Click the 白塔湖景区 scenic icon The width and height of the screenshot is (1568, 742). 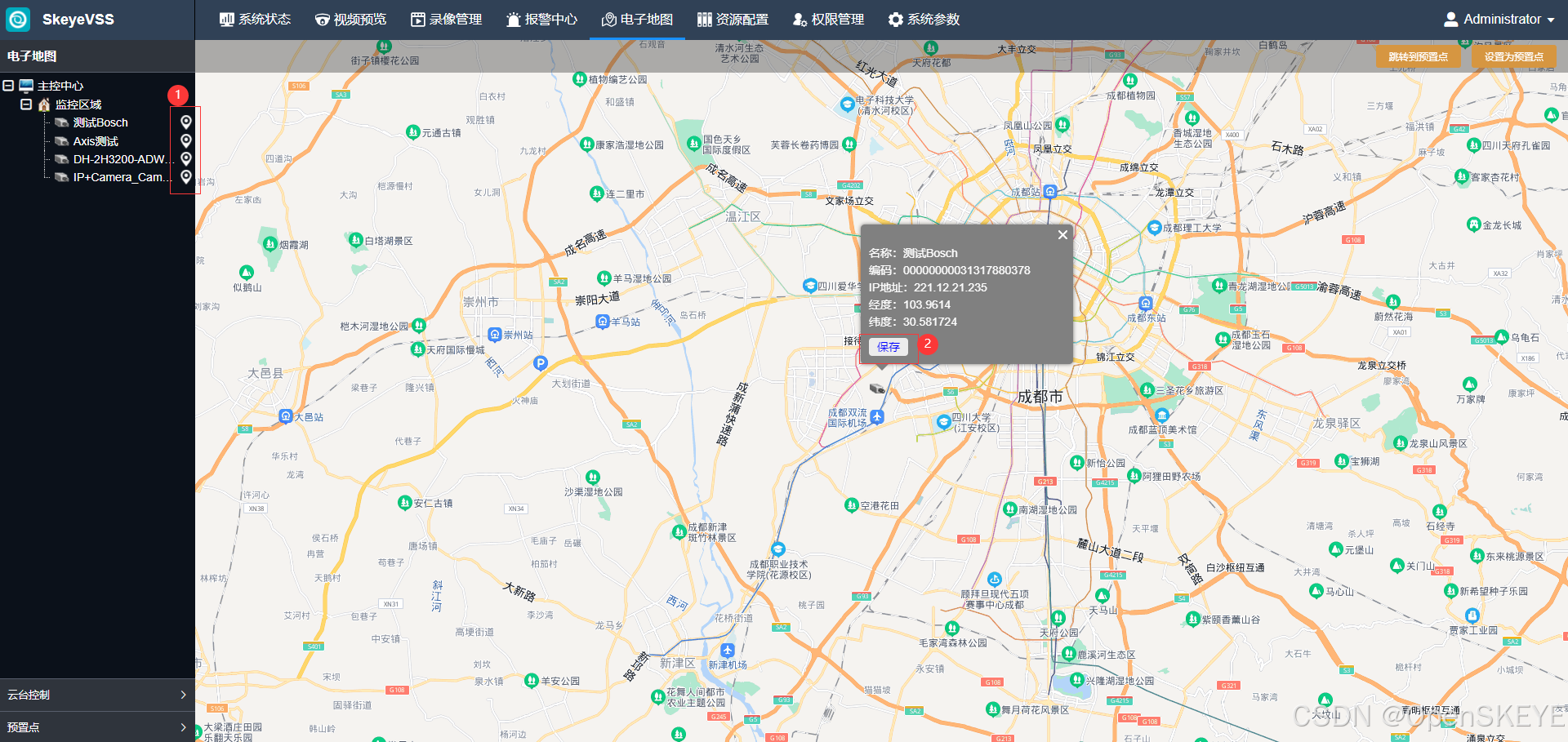click(356, 240)
